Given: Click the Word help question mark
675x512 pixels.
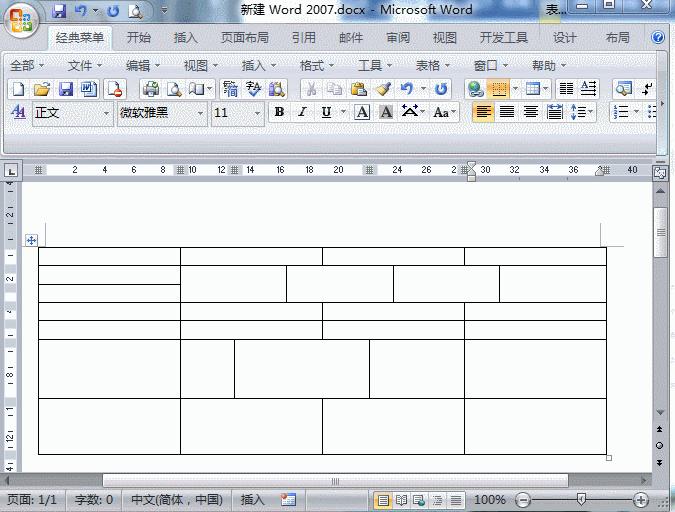Looking at the screenshot, I should (657, 37).
